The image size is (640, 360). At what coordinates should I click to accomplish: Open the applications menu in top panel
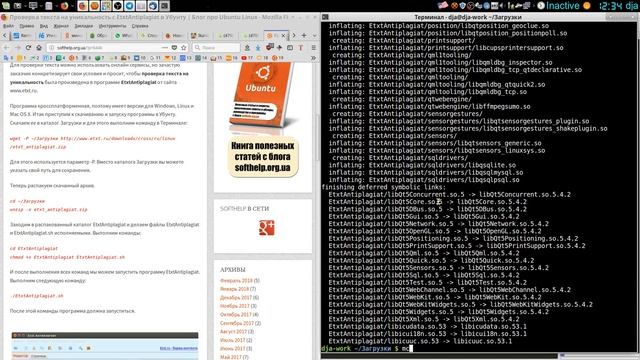[x=6, y=6]
